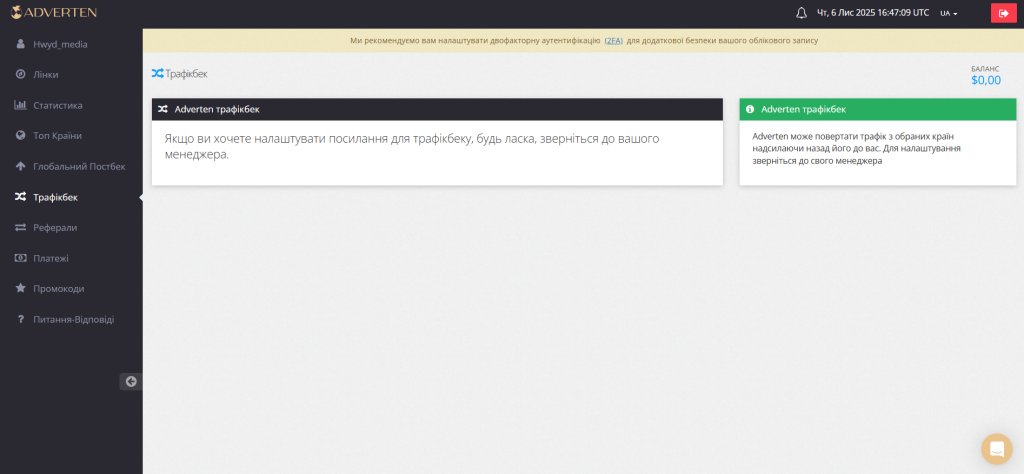Open Лінки in the sidebar
Image resolution: width=1024 pixels, height=474 pixels.
pyautogui.click(x=45, y=75)
